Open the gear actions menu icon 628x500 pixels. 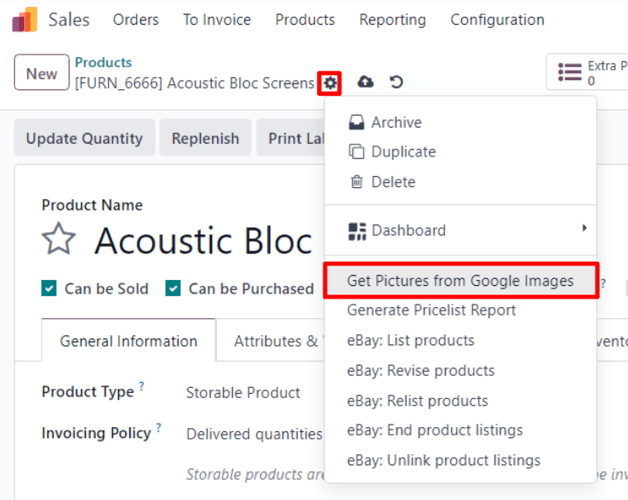click(x=330, y=83)
